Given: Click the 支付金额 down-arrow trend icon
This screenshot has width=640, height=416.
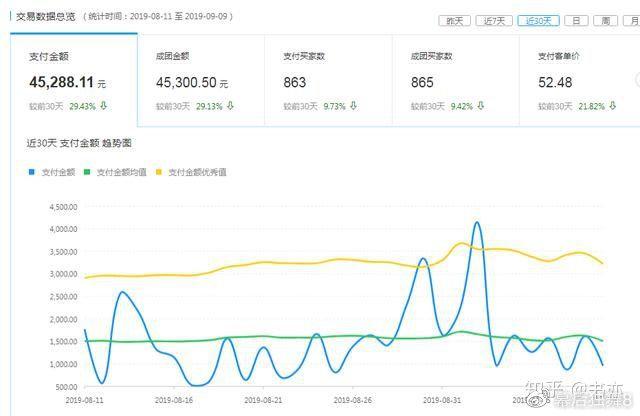Looking at the screenshot, I should pyautogui.click(x=104, y=105).
